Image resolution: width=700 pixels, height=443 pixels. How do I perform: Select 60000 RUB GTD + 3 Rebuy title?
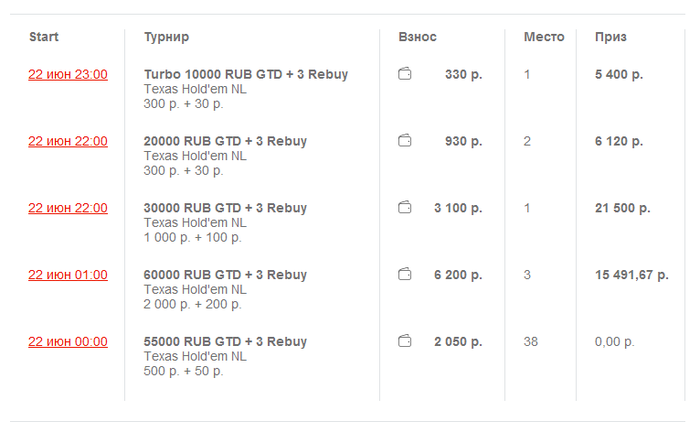(x=225, y=275)
